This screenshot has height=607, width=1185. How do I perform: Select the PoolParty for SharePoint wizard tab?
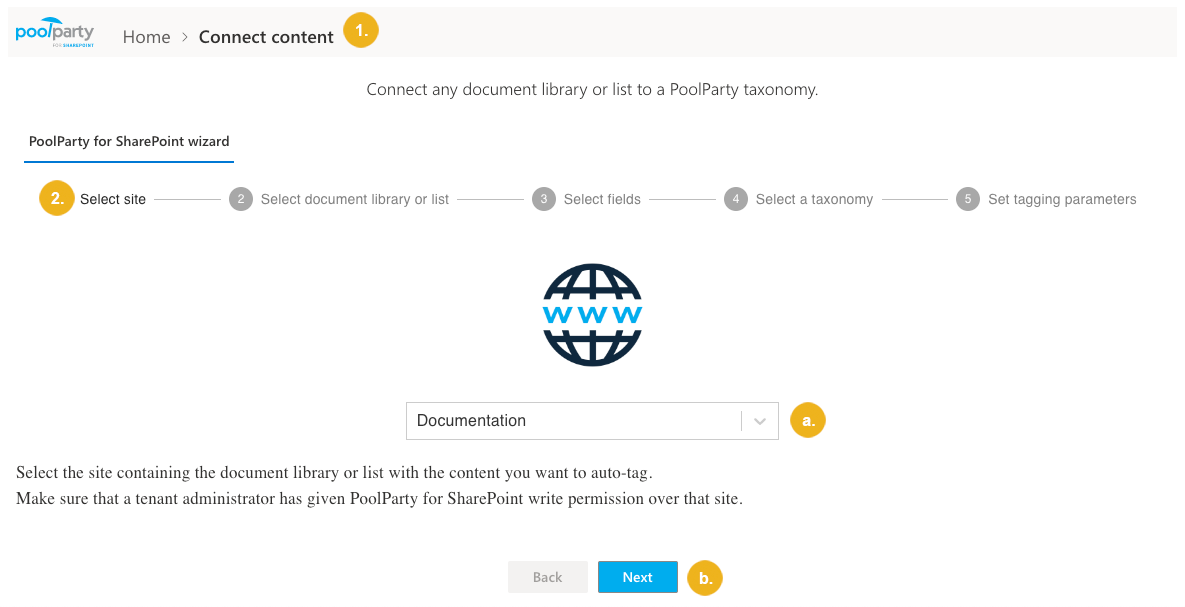[x=129, y=141]
